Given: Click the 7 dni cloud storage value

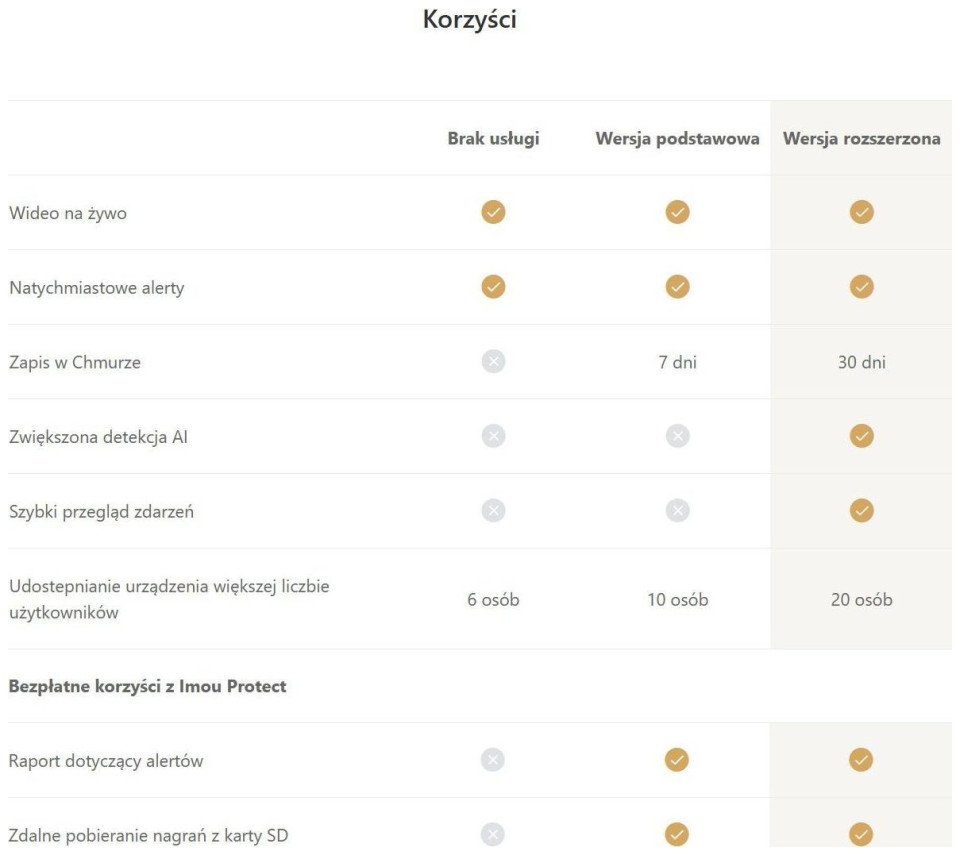Looking at the screenshot, I should click(678, 363).
